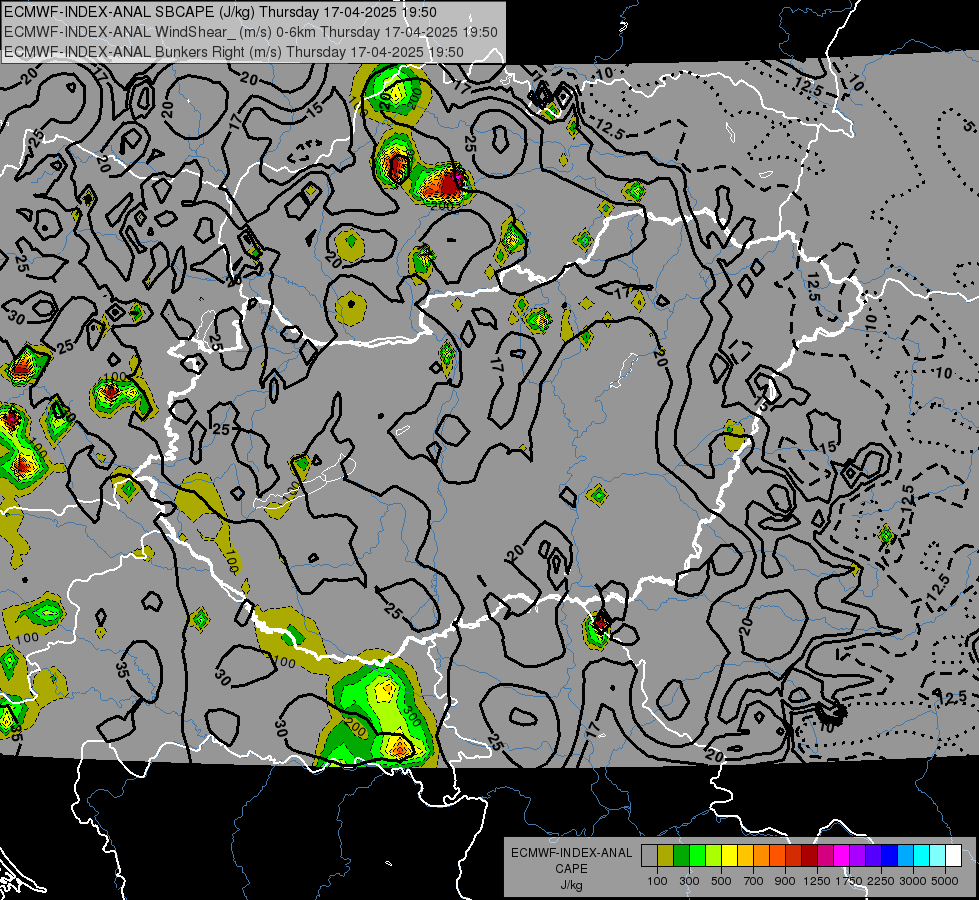Click the 300 legend value
This screenshot has width=979, height=900.
pyautogui.click(x=689, y=881)
